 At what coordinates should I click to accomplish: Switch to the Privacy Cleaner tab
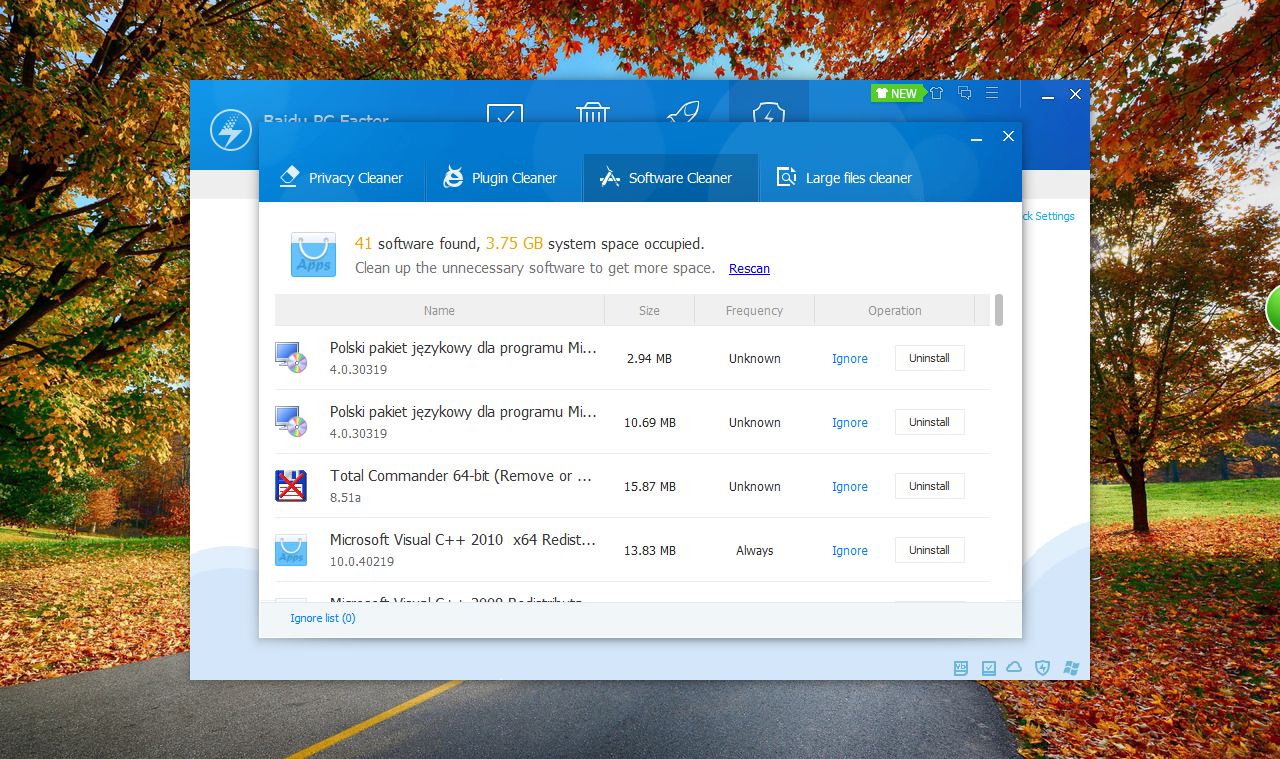click(x=342, y=178)
